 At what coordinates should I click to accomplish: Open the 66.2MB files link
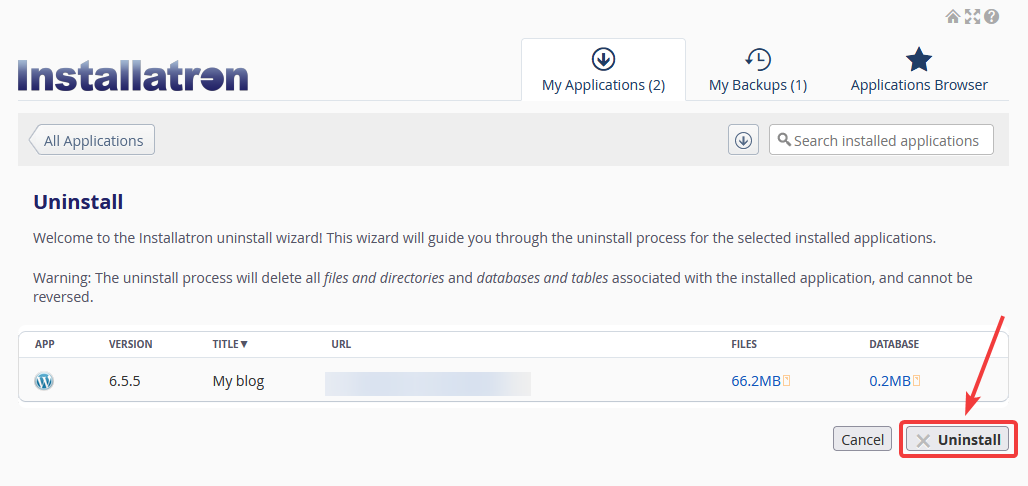click(755, 381)
